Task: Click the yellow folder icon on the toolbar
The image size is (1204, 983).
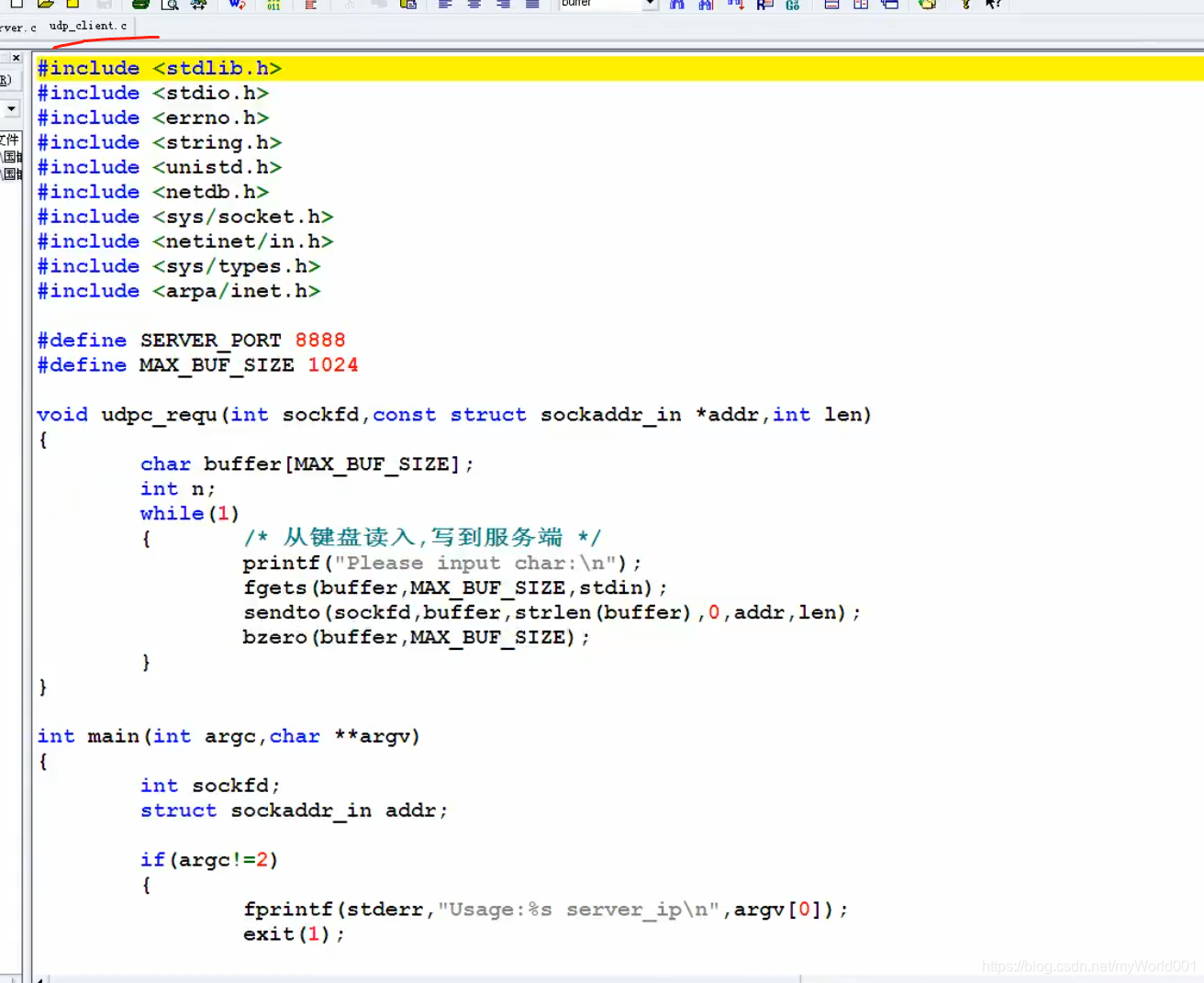Action: [928, 5]
